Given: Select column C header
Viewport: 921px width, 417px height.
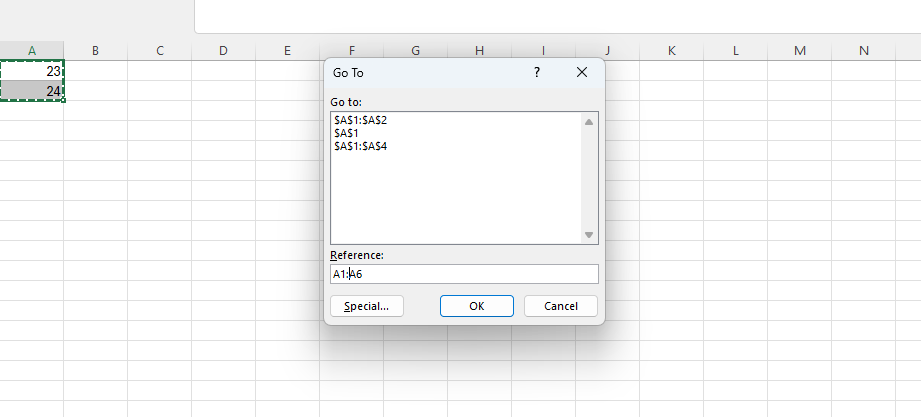Looking at the screenshot, I should [x=160, y=51].
